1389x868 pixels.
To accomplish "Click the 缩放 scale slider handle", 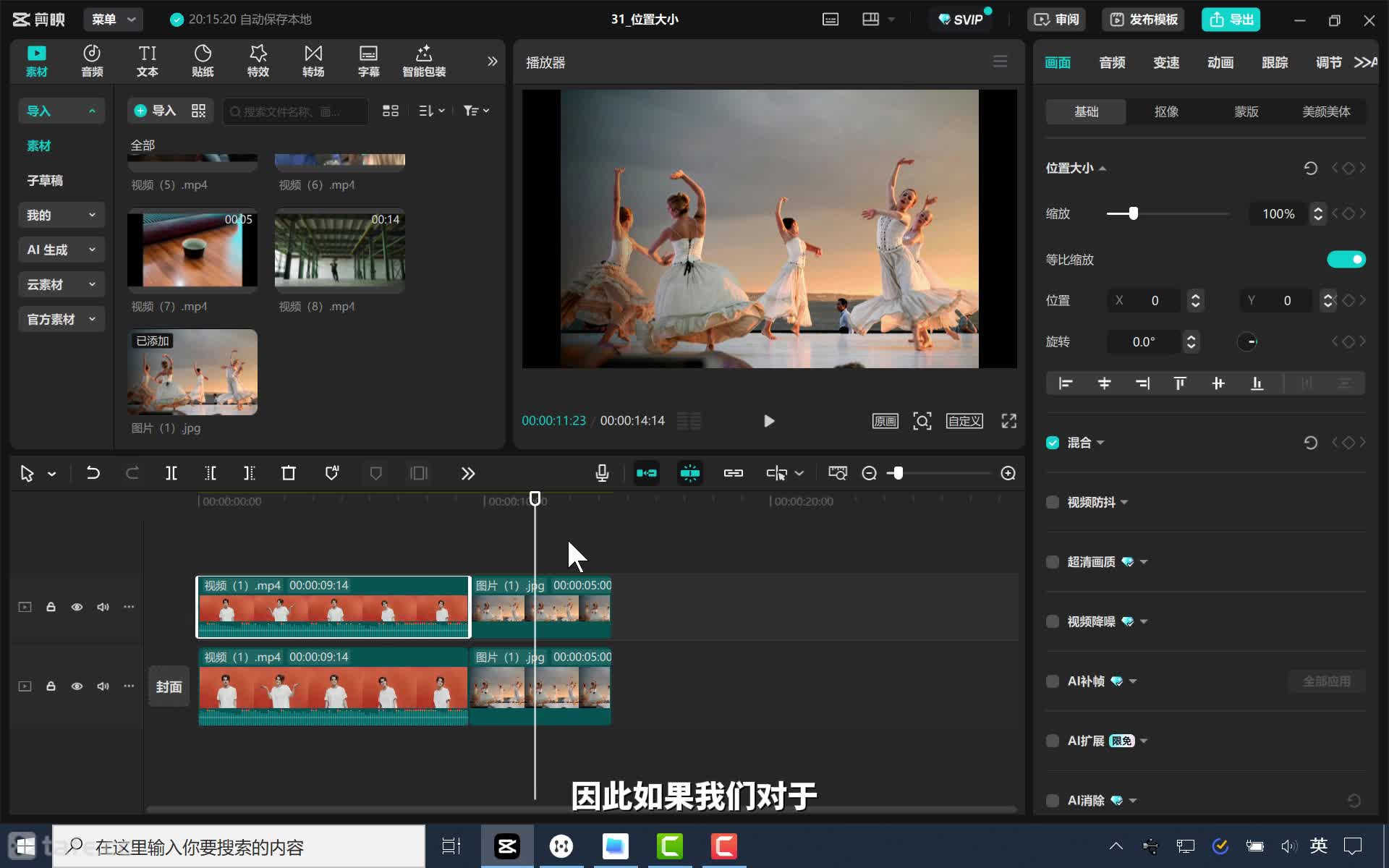I will [x=1134, y=213].
